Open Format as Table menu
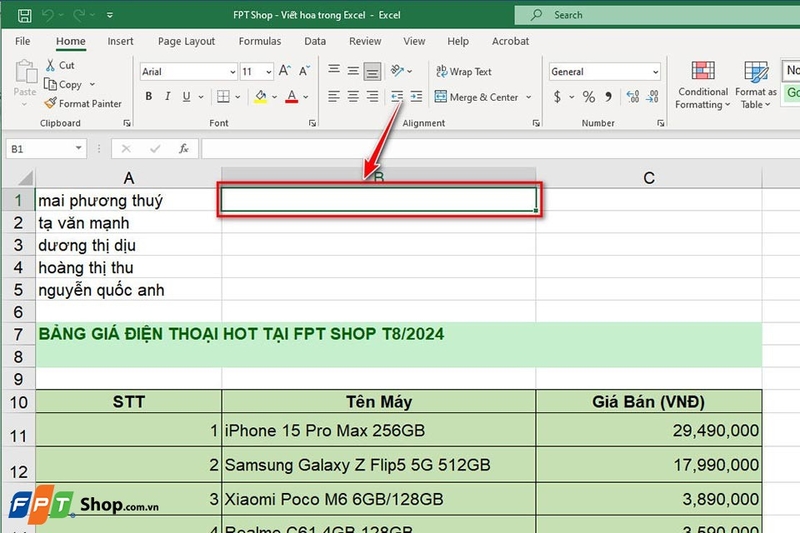 pos(756,85)
